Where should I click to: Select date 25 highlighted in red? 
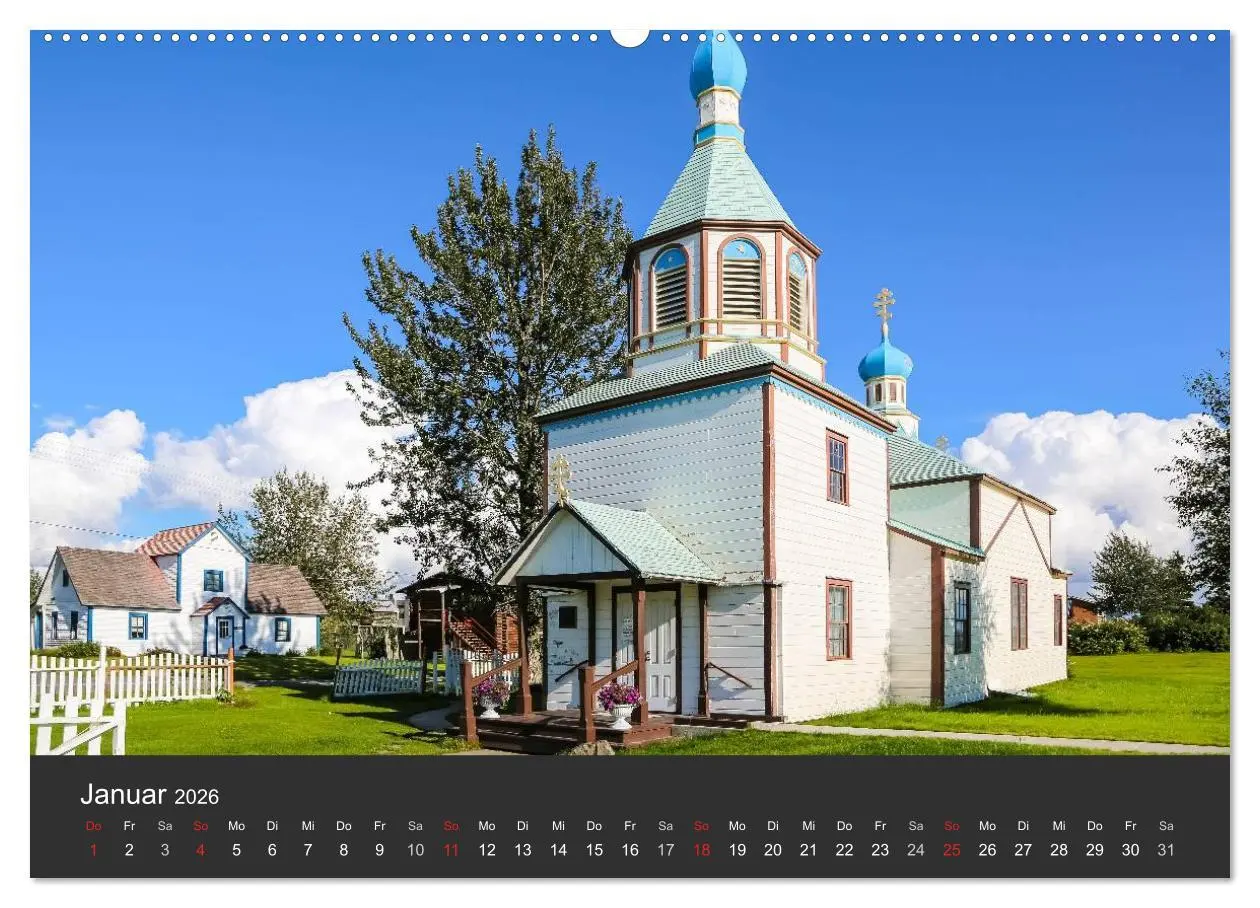point(951,850)
